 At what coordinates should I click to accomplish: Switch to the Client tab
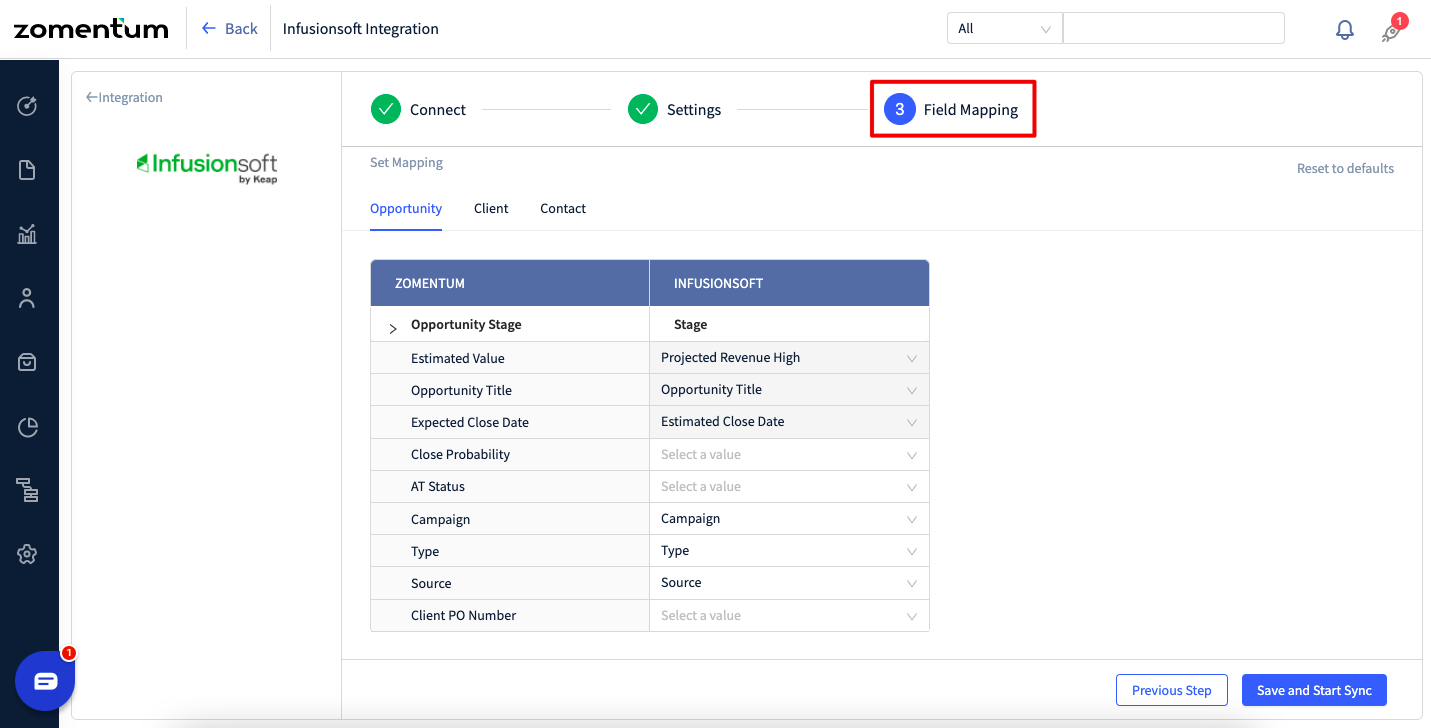pyautogui.click(x=491, y=208)
